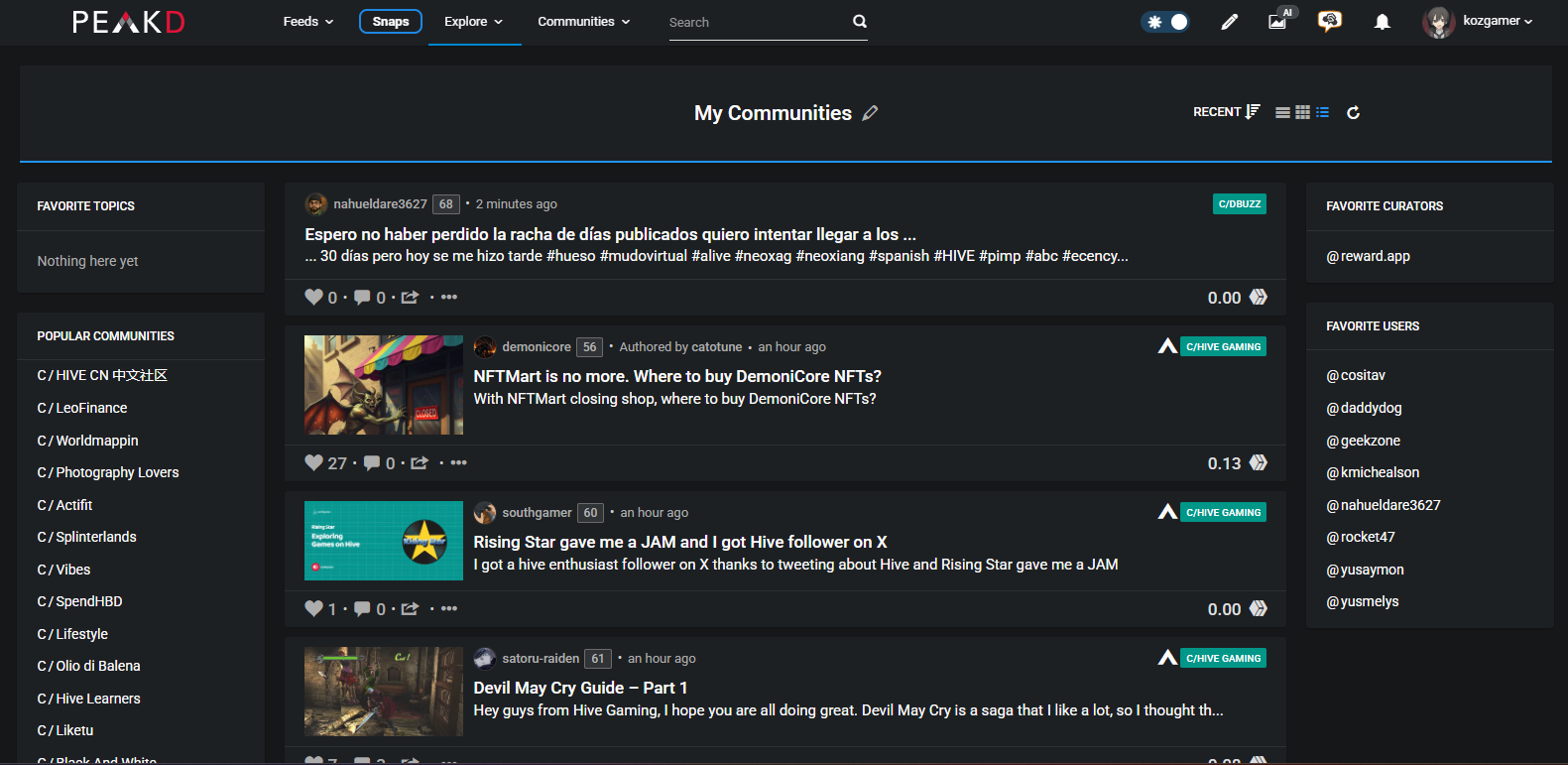
Task: Open catotune author link
Action: [x=716, y=346]
